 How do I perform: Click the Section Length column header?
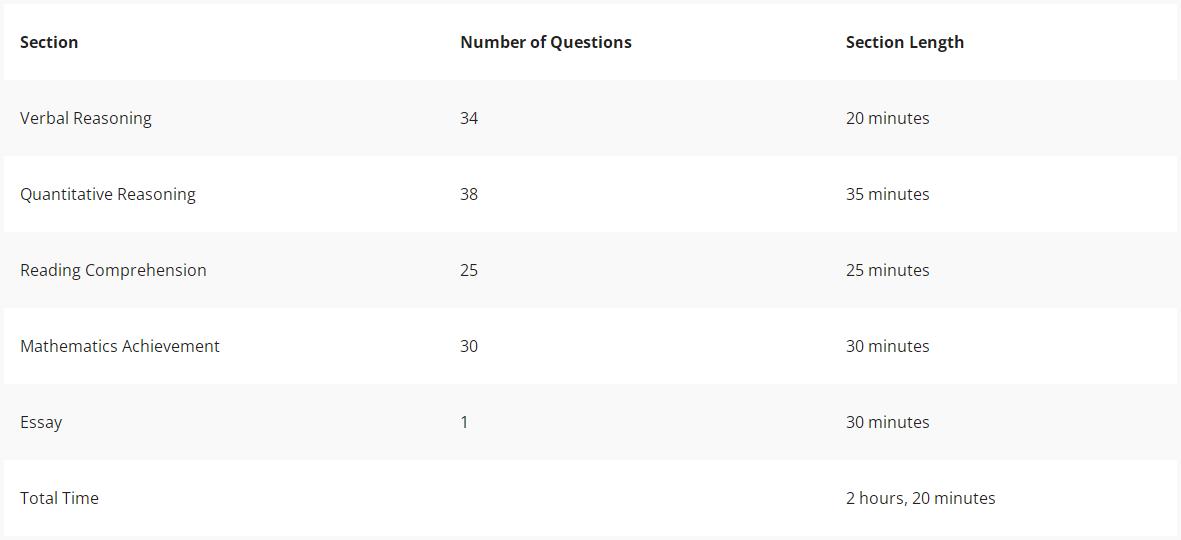coord(905,42)
